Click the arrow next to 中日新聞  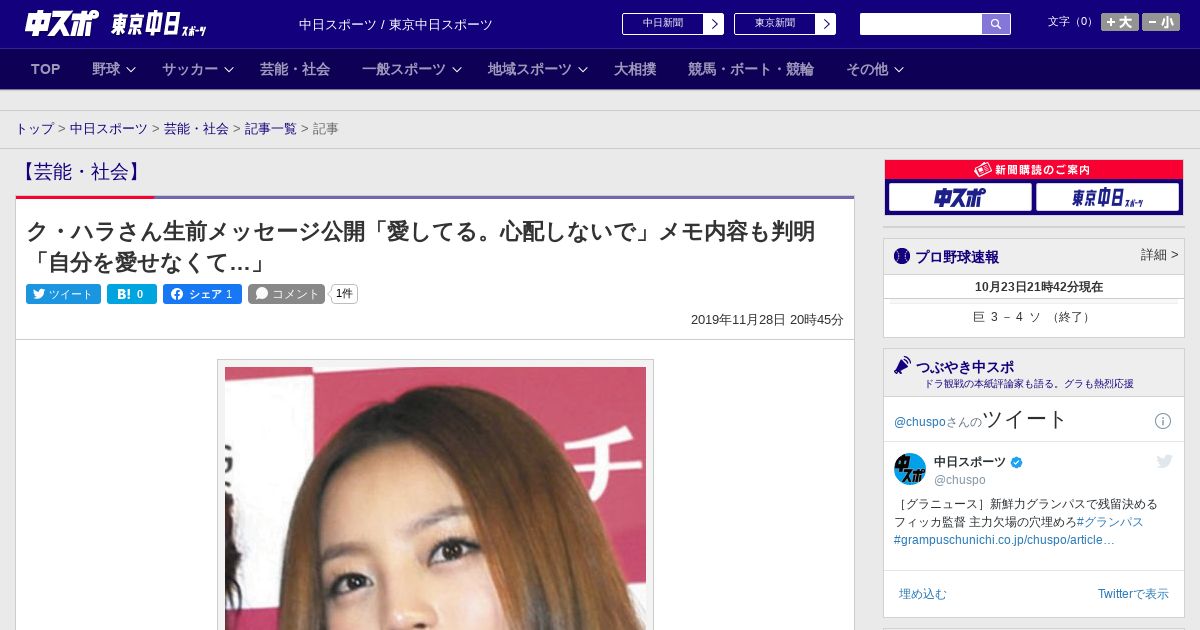tap(714, 24)
